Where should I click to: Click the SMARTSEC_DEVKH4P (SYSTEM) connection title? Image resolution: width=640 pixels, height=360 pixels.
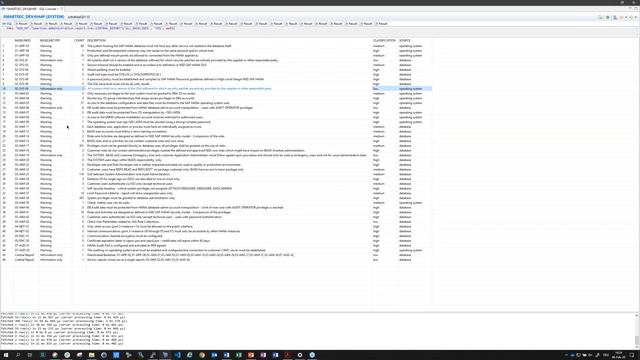pyautogui.click(x=33, y=17)
